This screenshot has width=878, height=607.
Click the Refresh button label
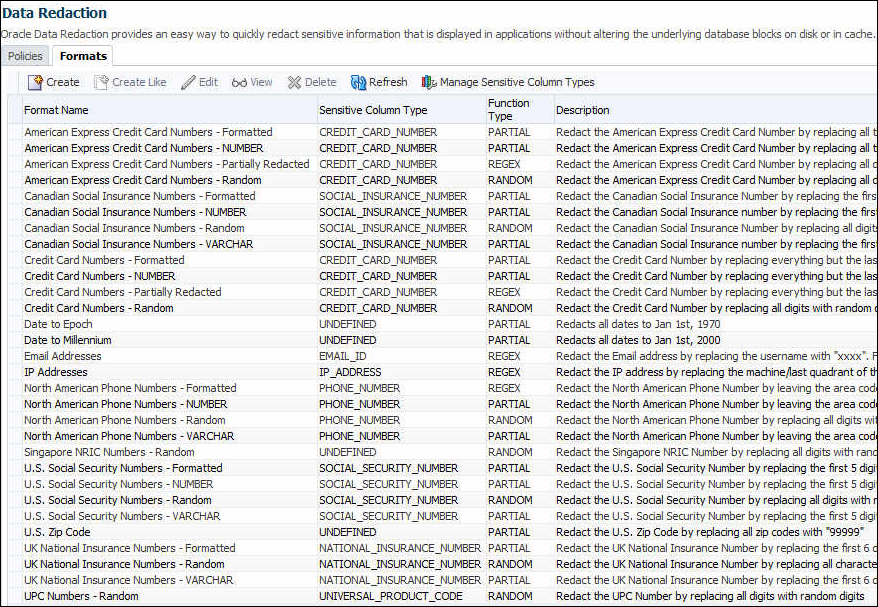coord(388,82)
